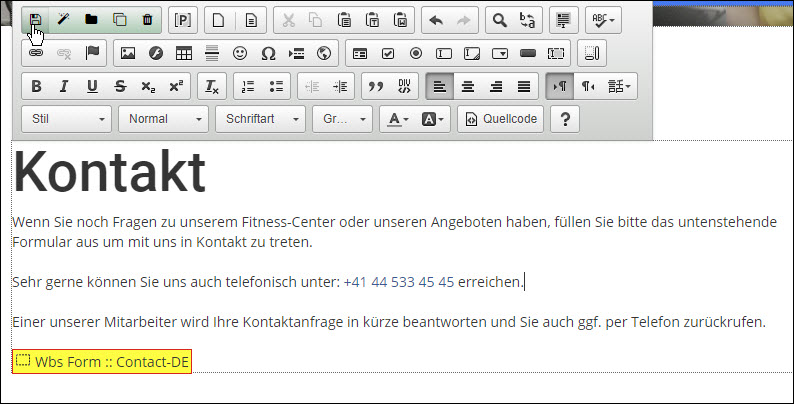The image size is (794, 404).
Task: Open the language settings menu
Action: 621,86
